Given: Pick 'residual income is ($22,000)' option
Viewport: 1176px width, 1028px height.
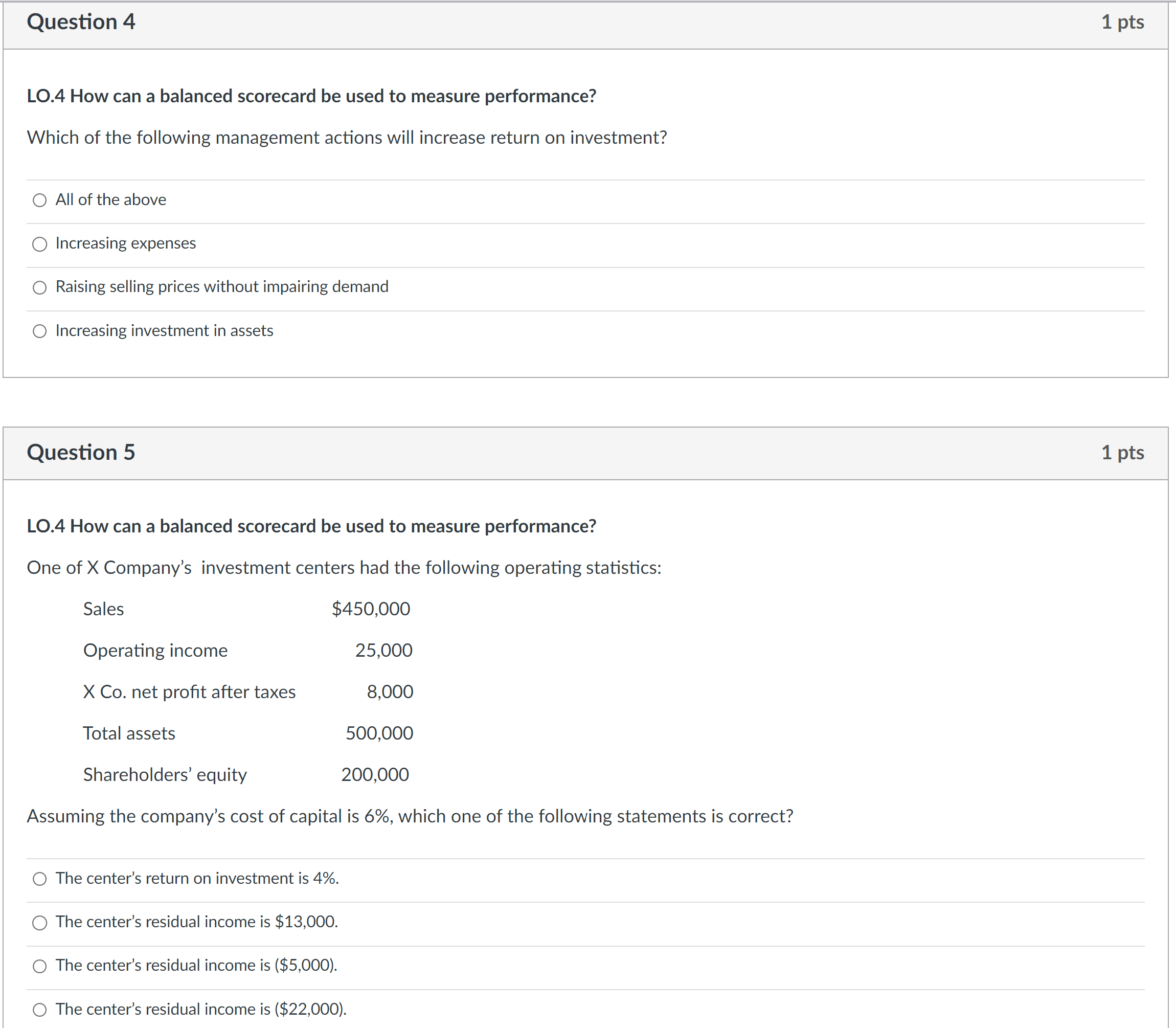Looking at the screenshot, I should tap(39, 1010).
